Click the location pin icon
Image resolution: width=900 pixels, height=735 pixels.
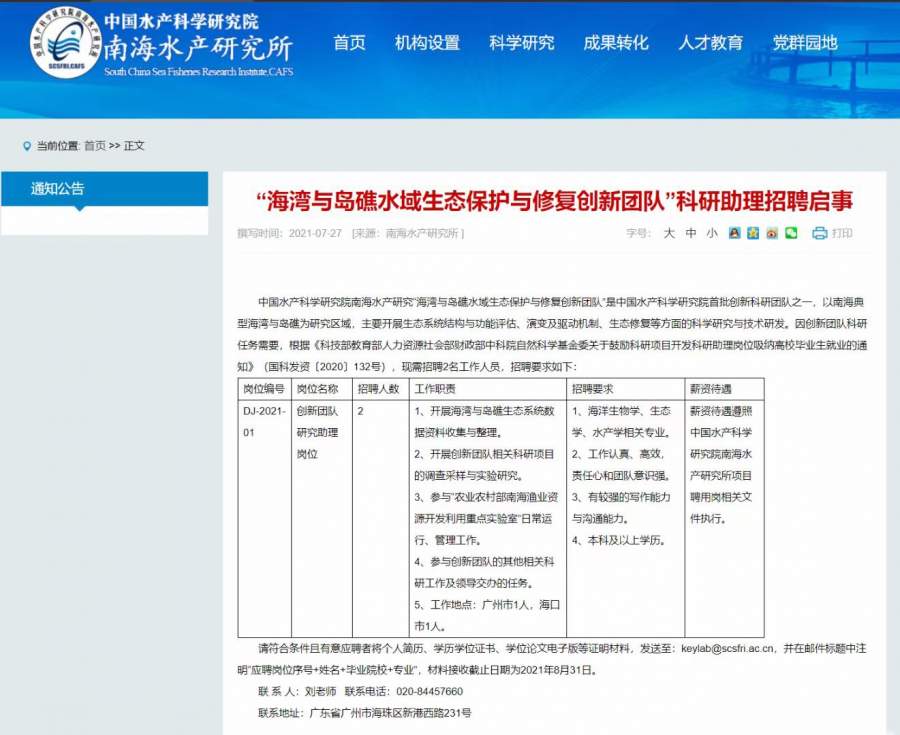tap(27, 146)
